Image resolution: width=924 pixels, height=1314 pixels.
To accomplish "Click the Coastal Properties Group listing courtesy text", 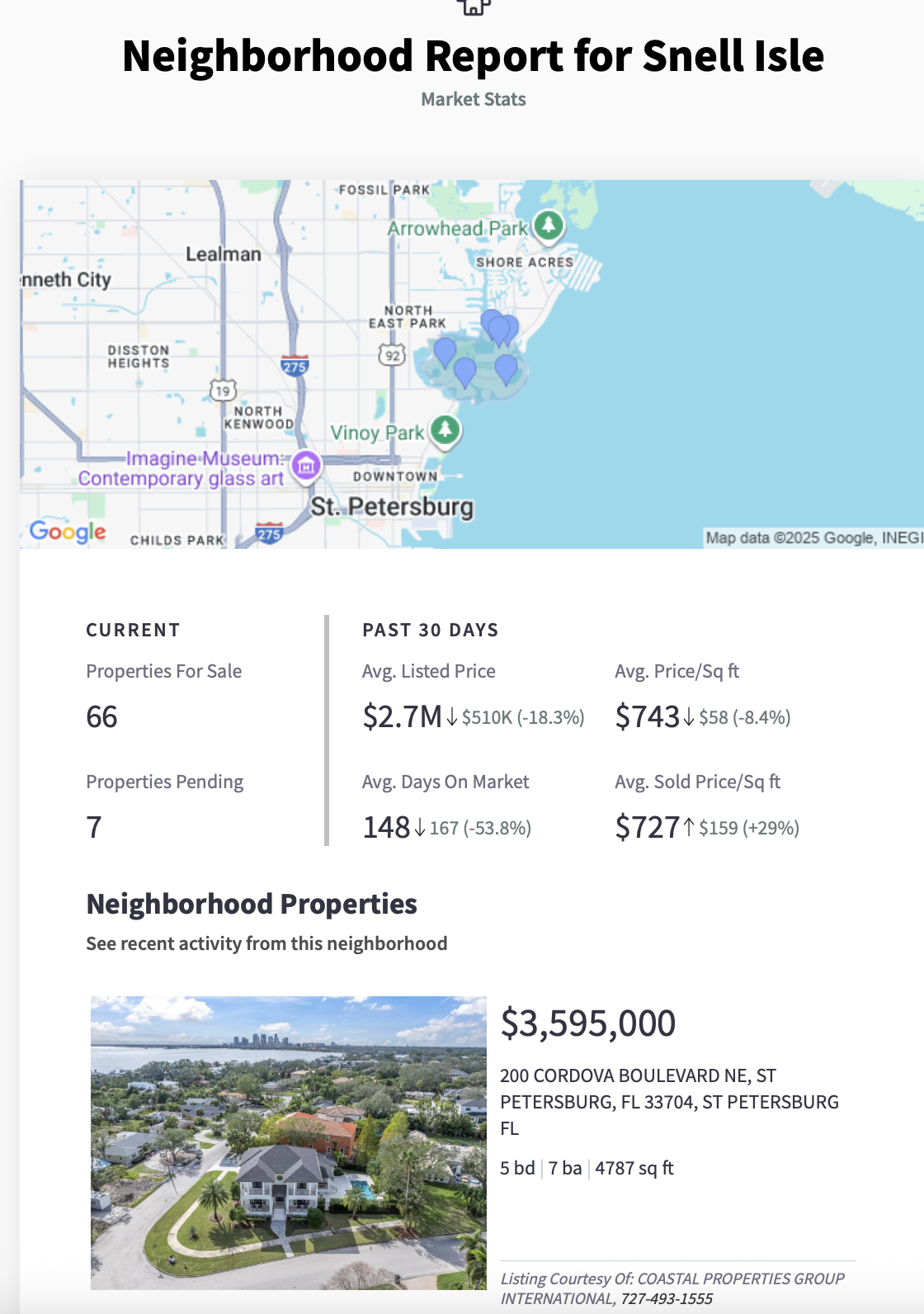I will (672, 1288).
